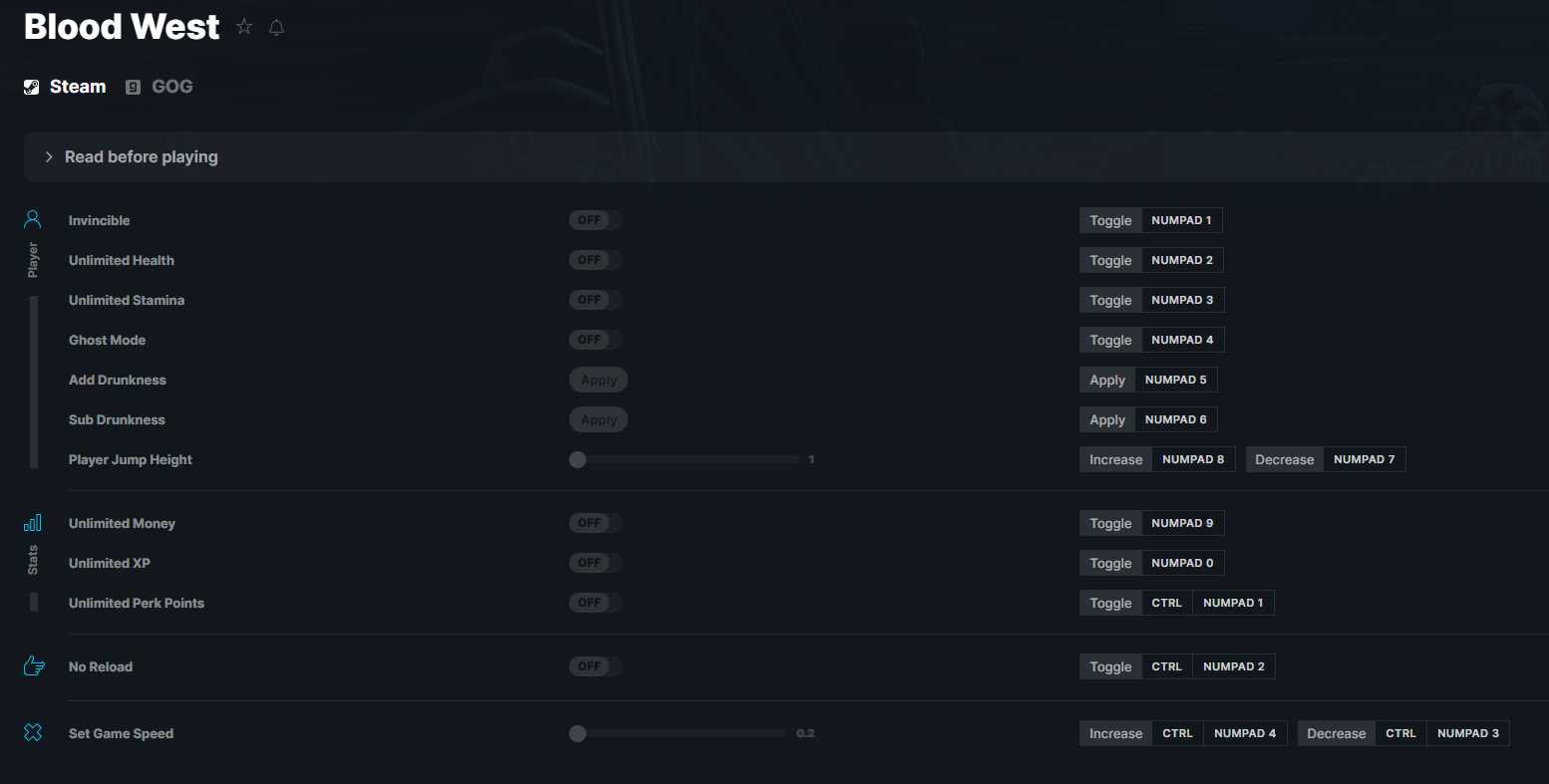This screenshot has height=784, width=1549.
Task: Click Increase hotkey for Player Jump Height
Action: pos(1115,459)
